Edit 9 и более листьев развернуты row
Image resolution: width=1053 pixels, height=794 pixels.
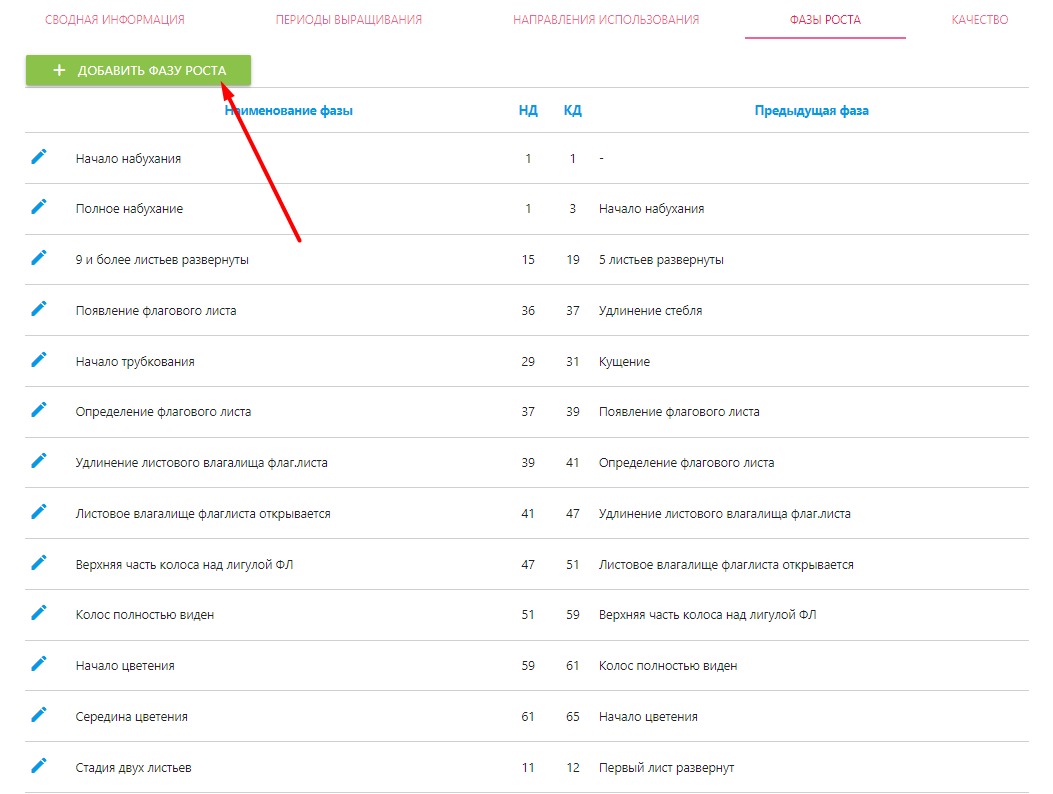tap(39, 258)
